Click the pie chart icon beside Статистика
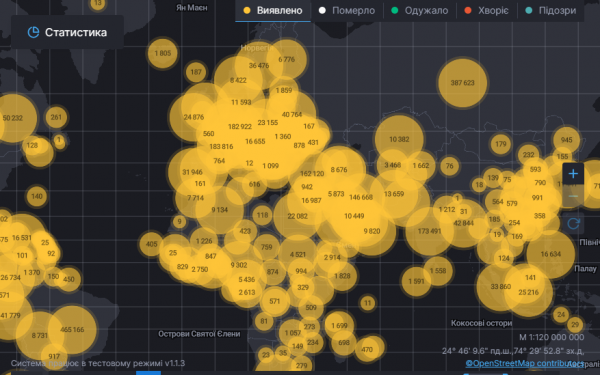The height and width of the screenshot is (375, 600). [33, 33]
